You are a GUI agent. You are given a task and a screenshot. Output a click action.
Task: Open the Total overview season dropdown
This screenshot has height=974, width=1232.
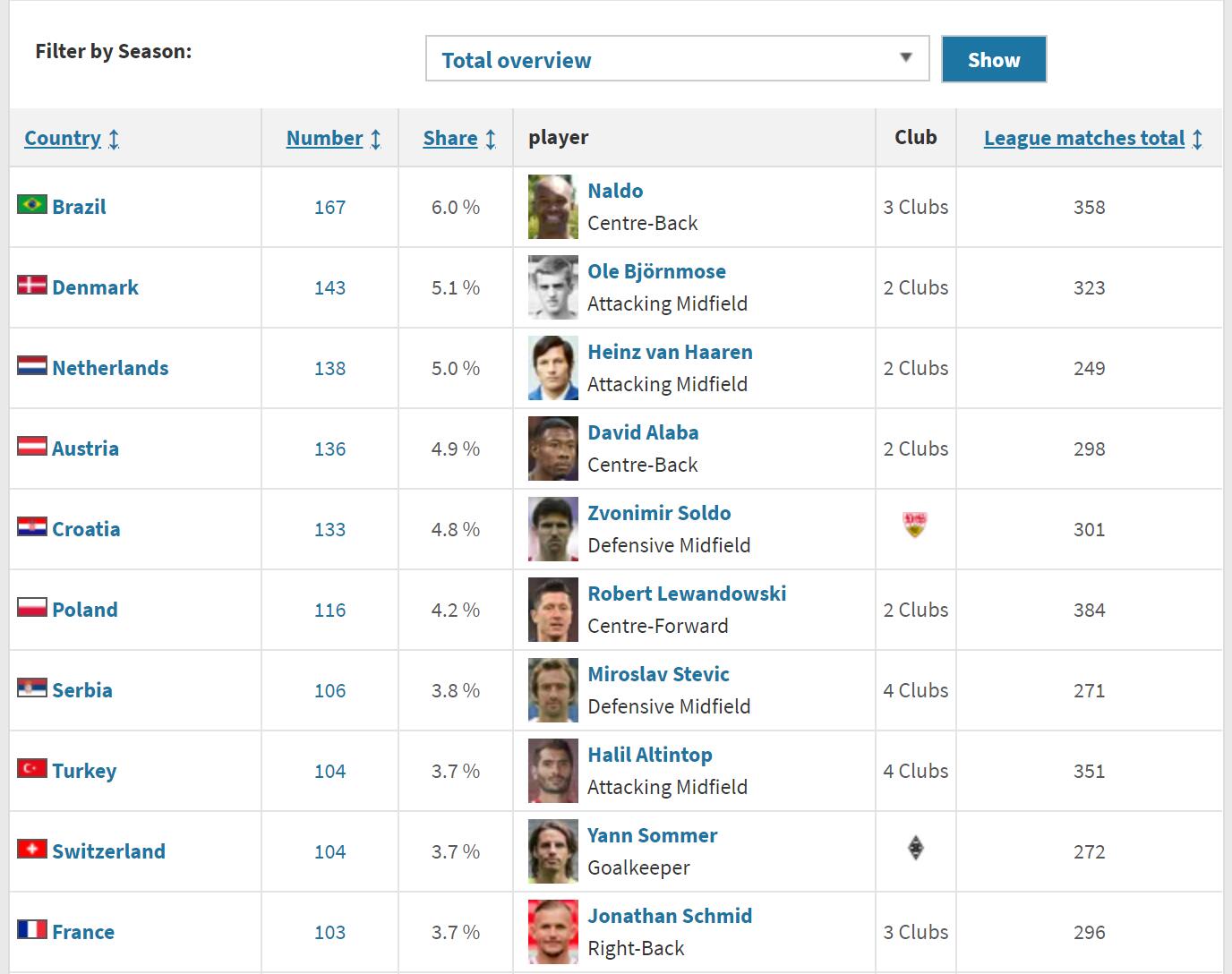point(677,59)
